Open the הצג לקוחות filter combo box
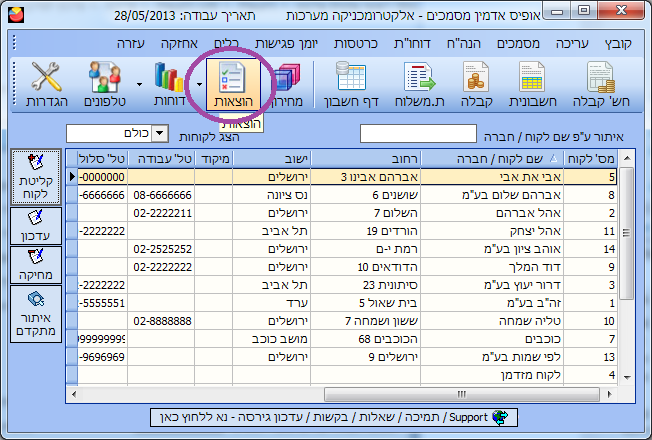The image size is (652, 440). click(x=117, y=133)
